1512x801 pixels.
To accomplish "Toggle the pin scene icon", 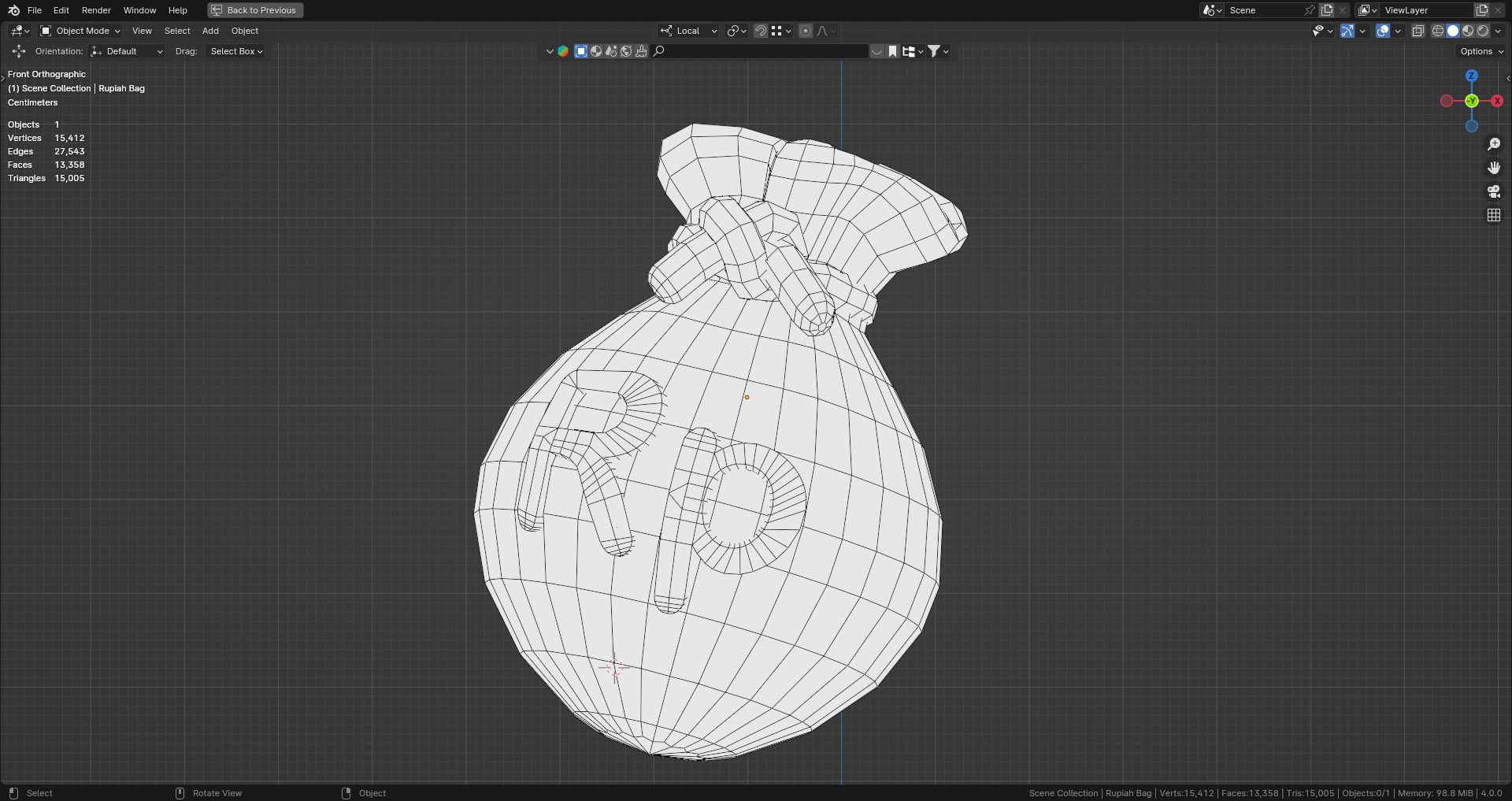I will point(1310,10).
